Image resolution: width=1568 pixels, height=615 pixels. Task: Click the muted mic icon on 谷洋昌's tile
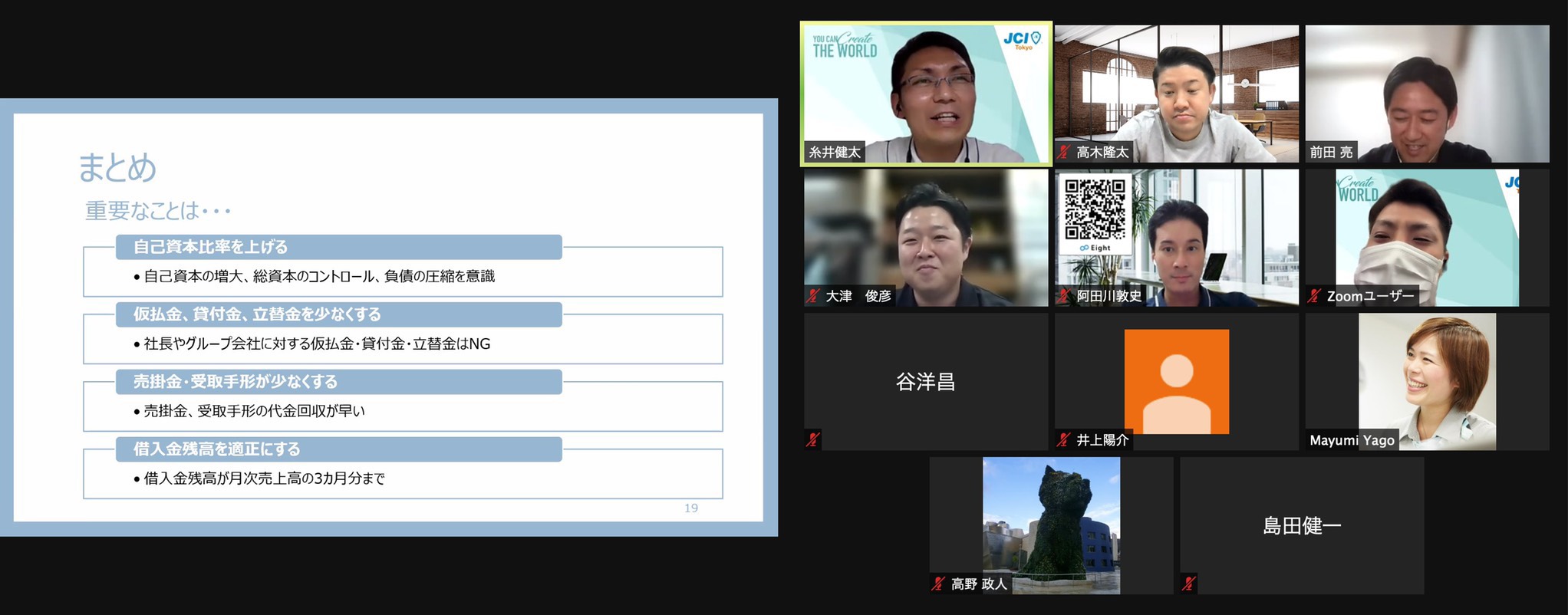coord(812,439)
